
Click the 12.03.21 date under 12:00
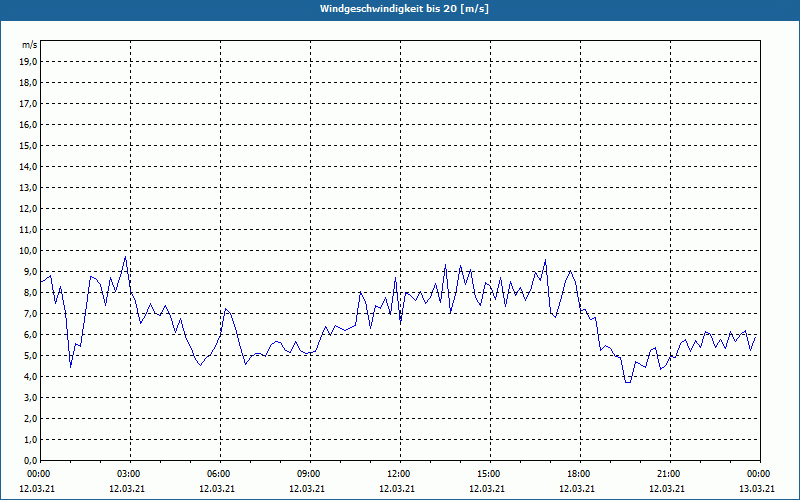coord(397,488)
